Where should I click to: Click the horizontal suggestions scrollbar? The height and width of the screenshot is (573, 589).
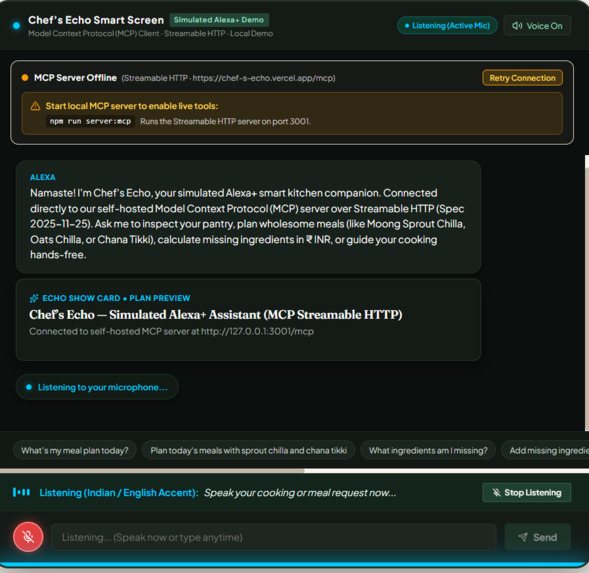point(152,470)
